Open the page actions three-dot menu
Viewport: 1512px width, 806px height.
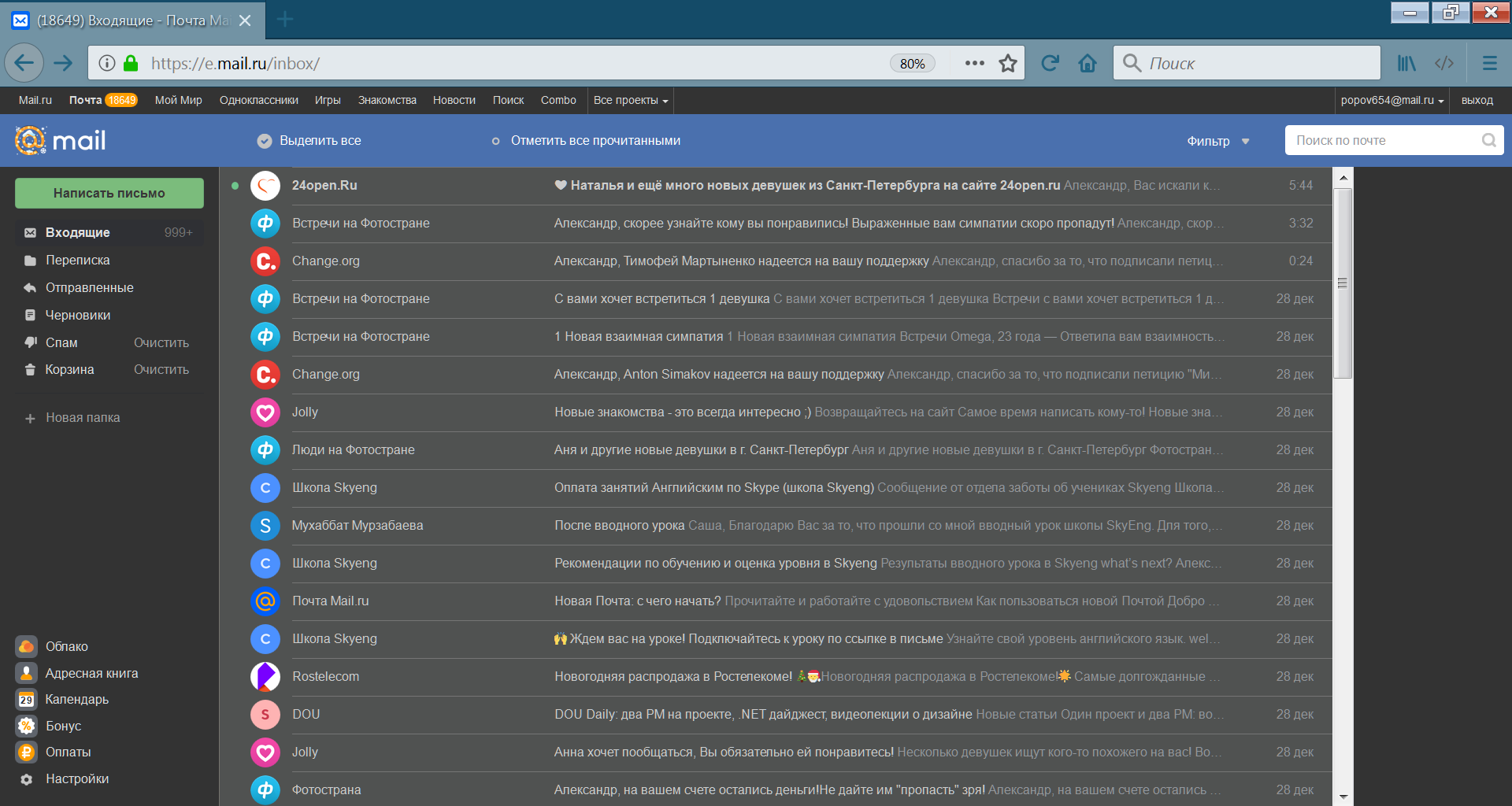(975, 63)
